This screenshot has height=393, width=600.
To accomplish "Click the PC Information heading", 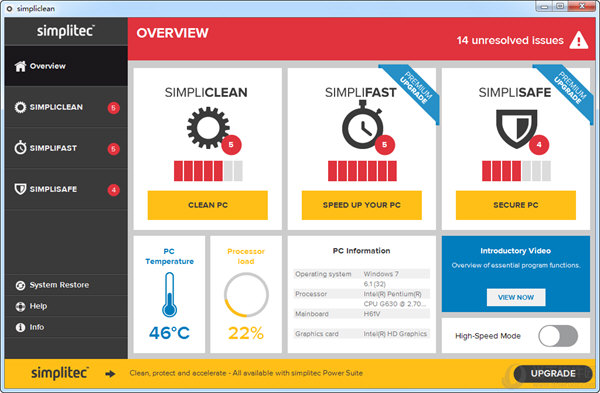I will coord(362,251).
